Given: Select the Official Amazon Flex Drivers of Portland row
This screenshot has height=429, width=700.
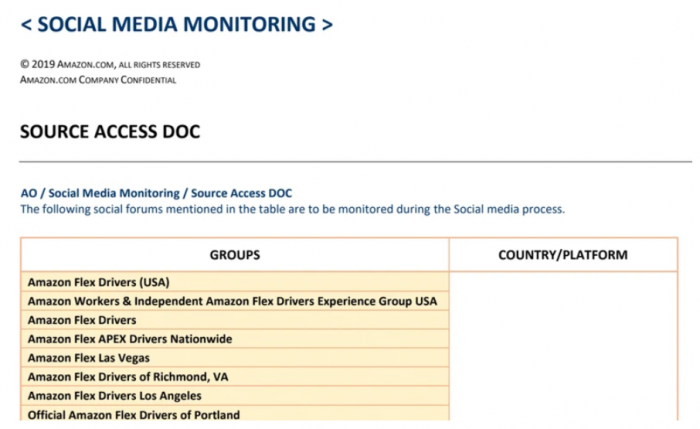Looking at the screenshot, I should point(133,414).
